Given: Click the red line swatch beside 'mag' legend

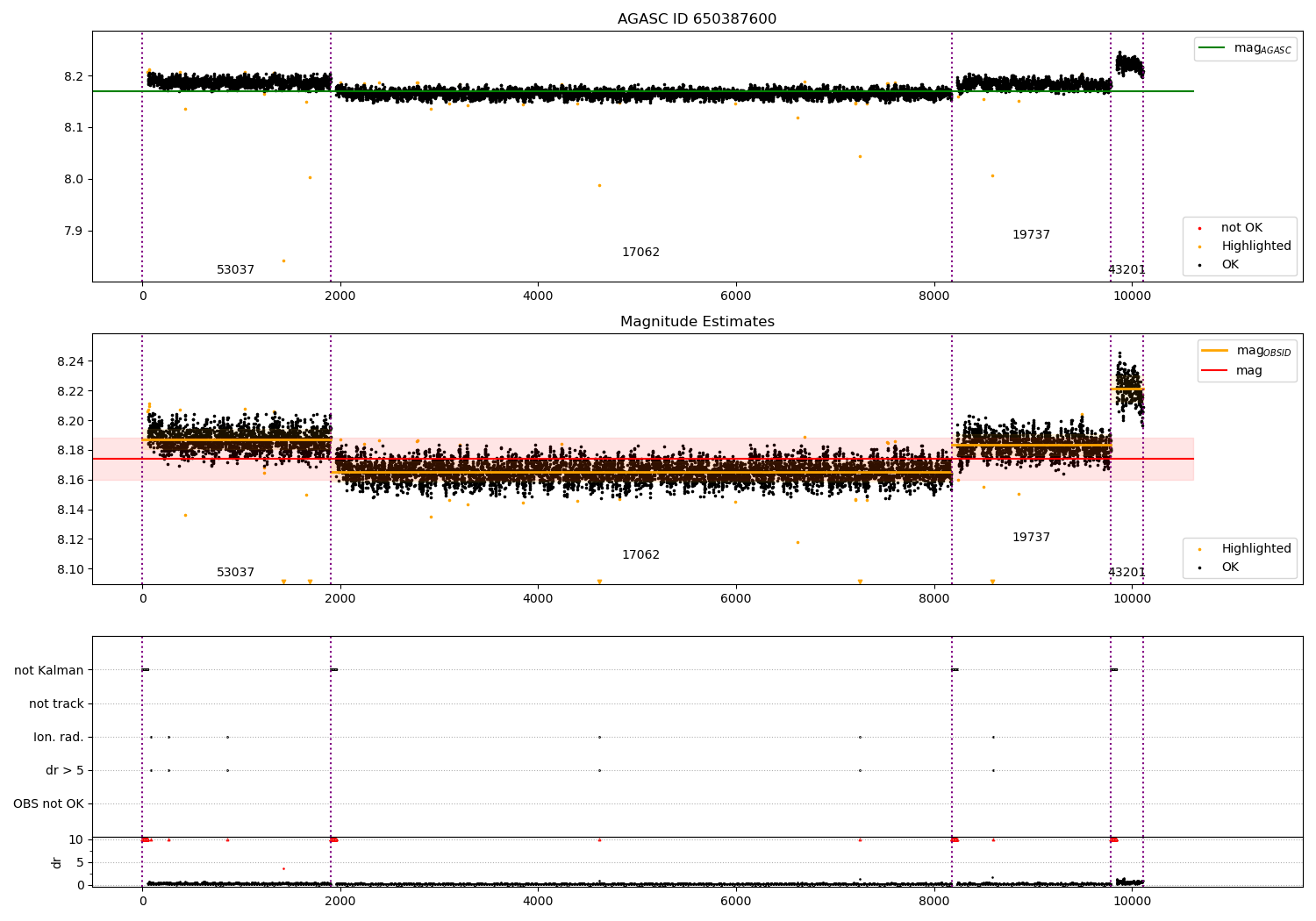Looking at the screenshot, I should click(1215, 371).
